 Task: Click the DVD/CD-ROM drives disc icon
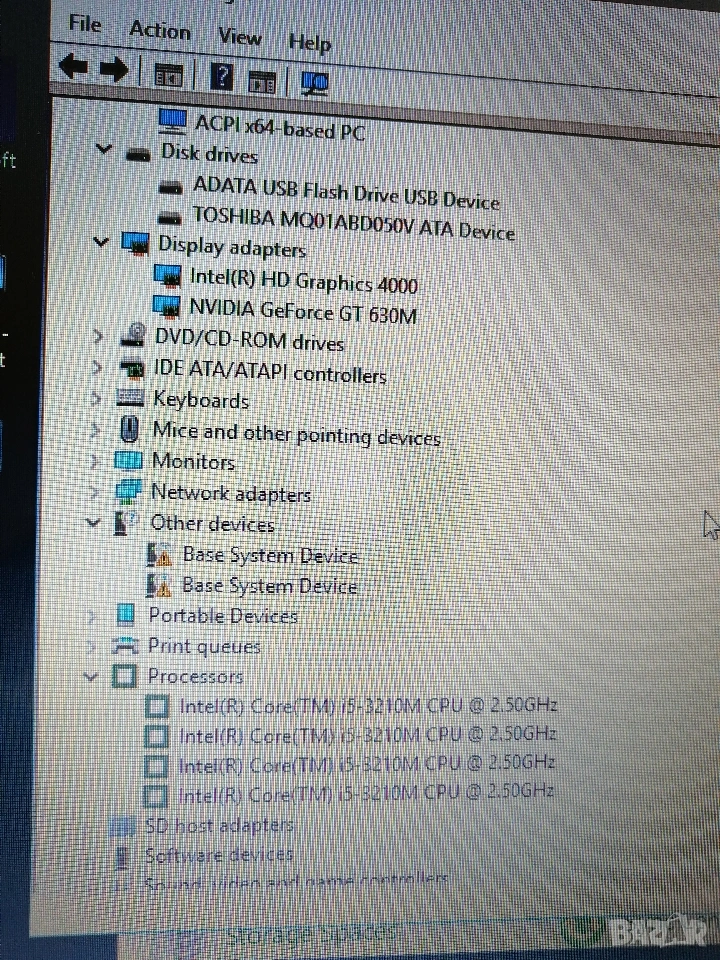pyautogui.click(x=132, y=338)
